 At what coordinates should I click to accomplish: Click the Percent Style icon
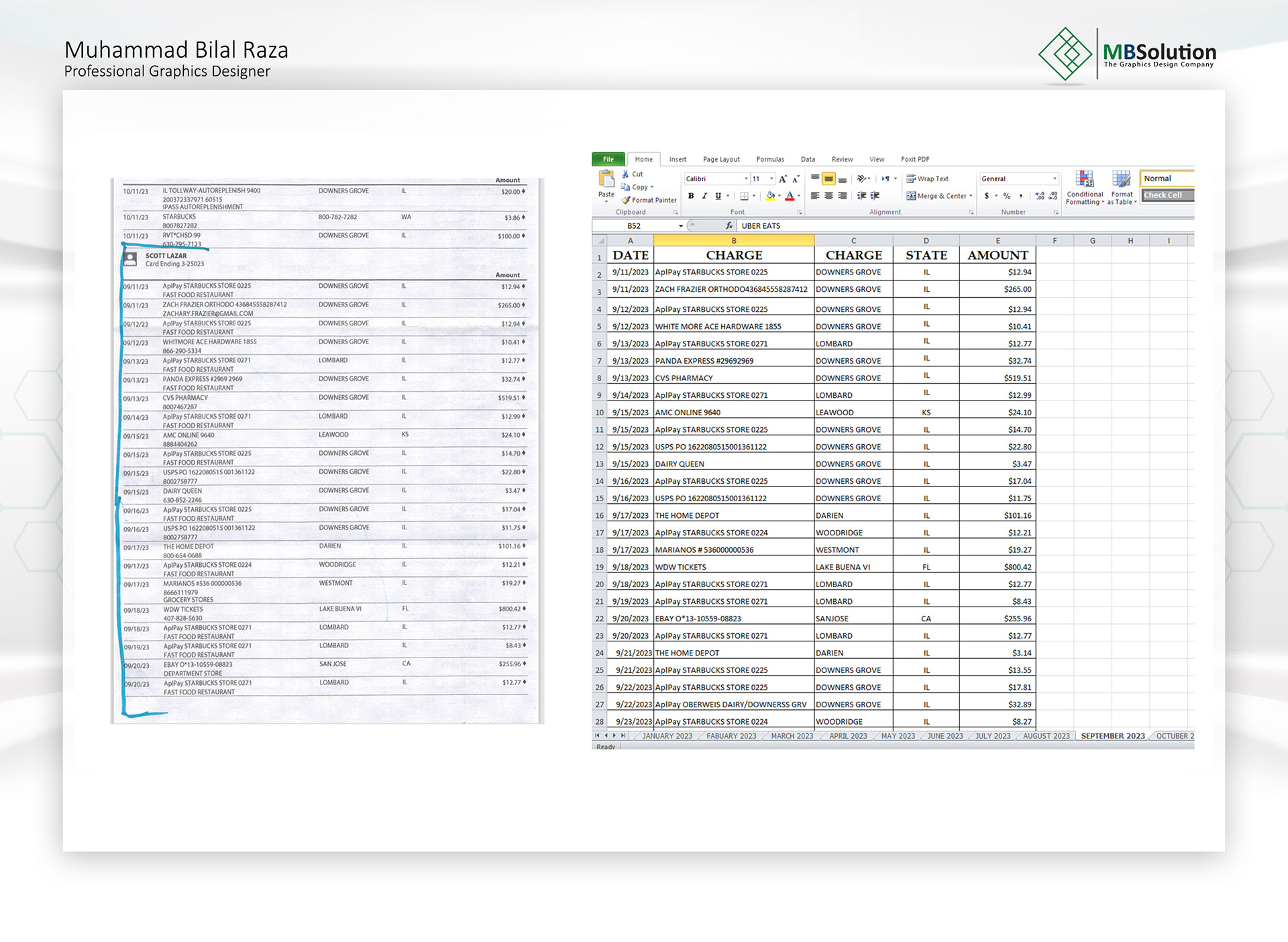(x=1007, y=196)
